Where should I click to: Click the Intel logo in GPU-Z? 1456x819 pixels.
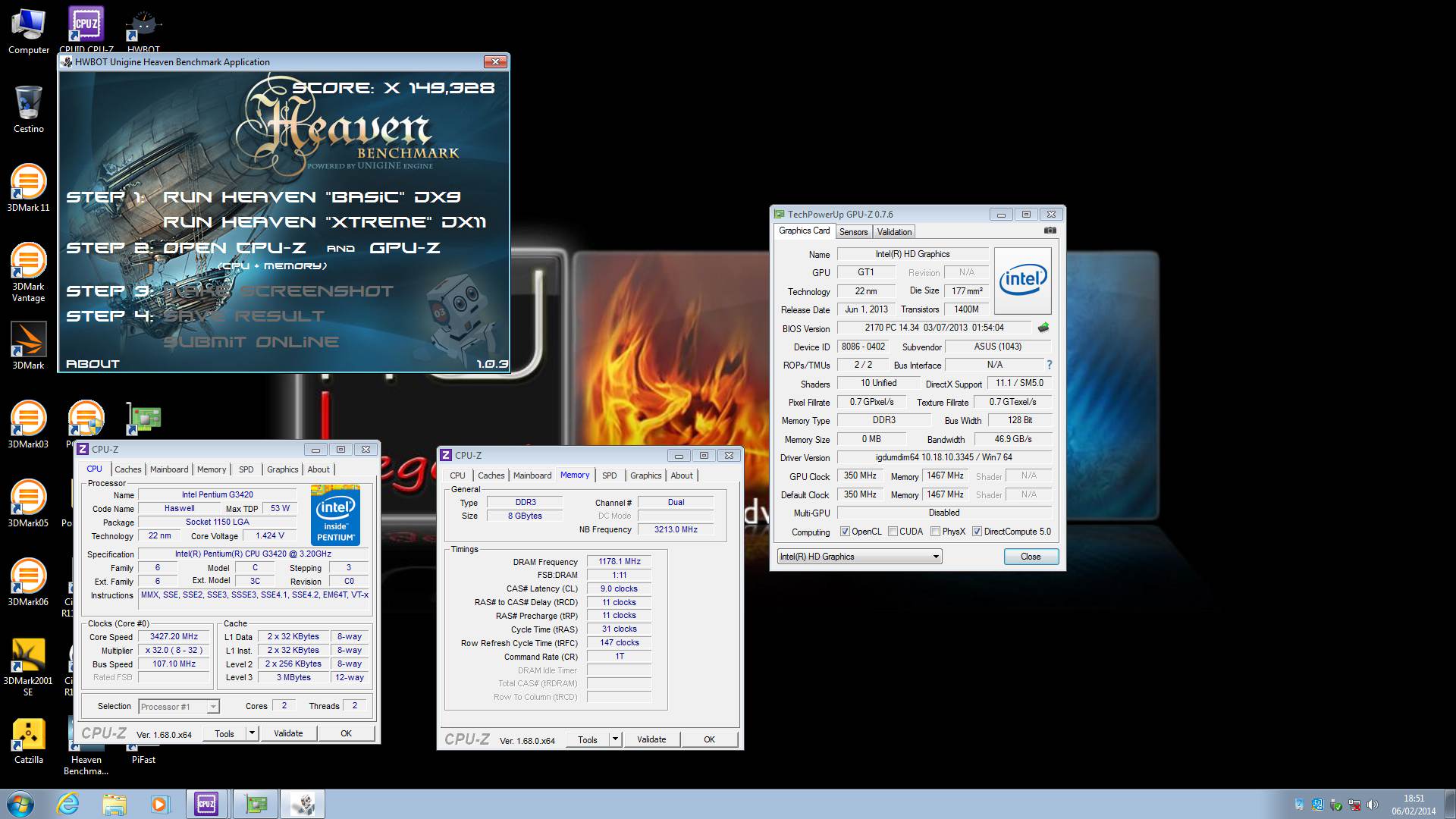click(1022, 281)
